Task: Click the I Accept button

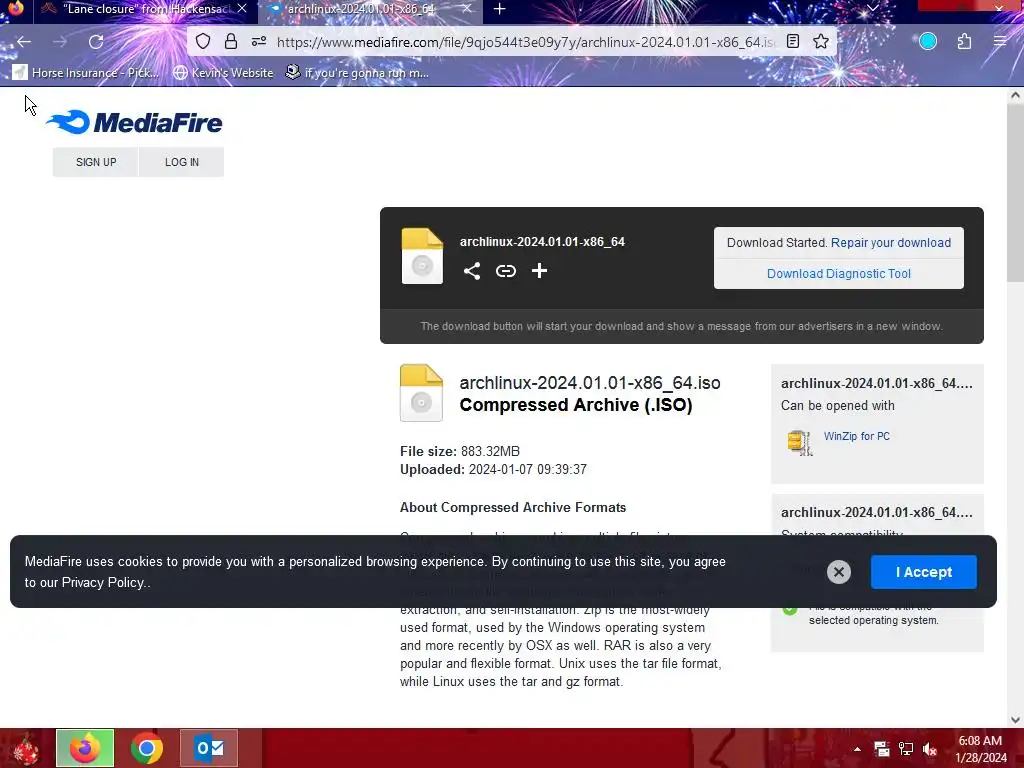Action: [x=923, y=572]
